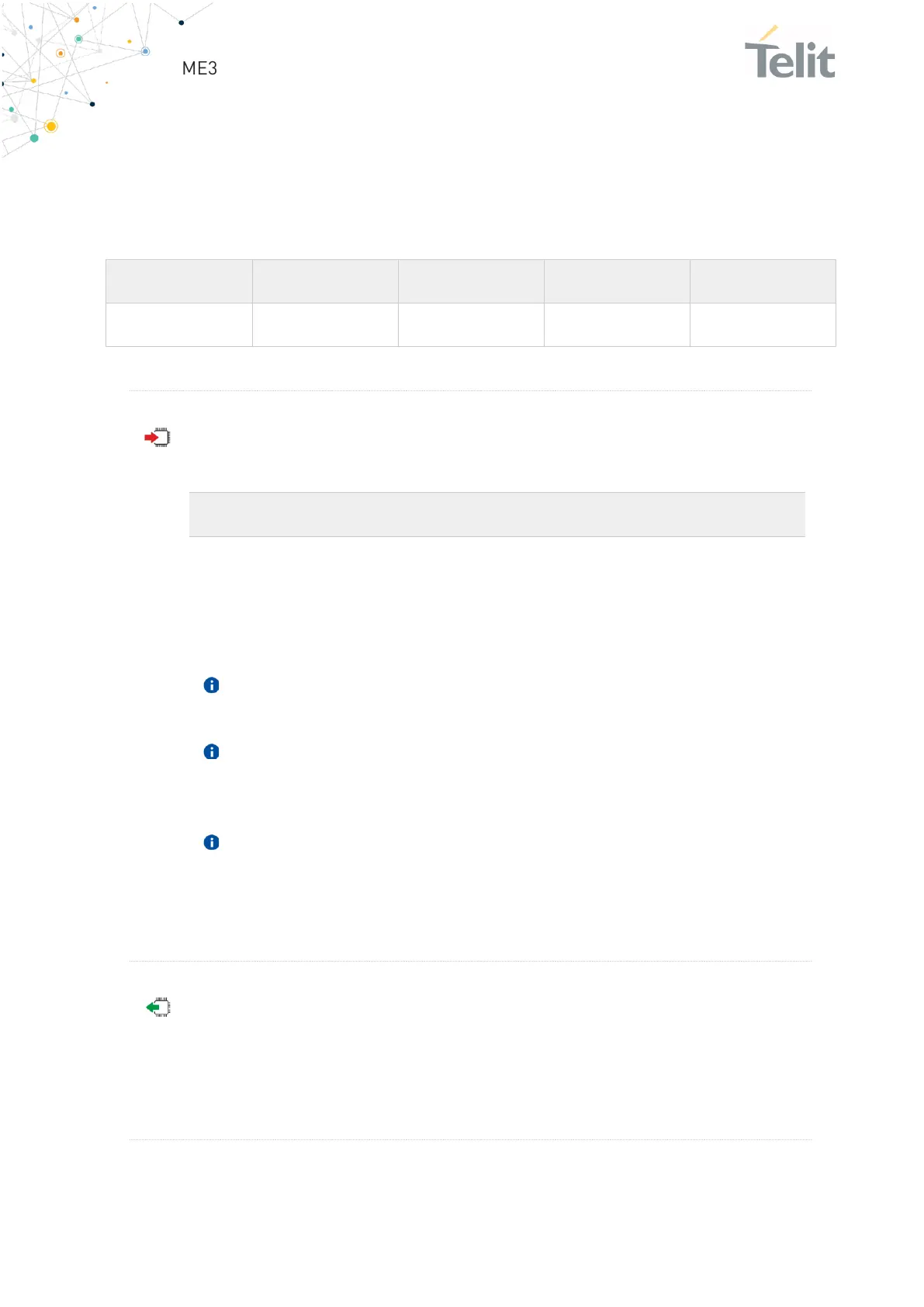The height and width of the screenshot is (1307, 924).
Task: Click the middle blue info icon
Action: coord(211,752)
